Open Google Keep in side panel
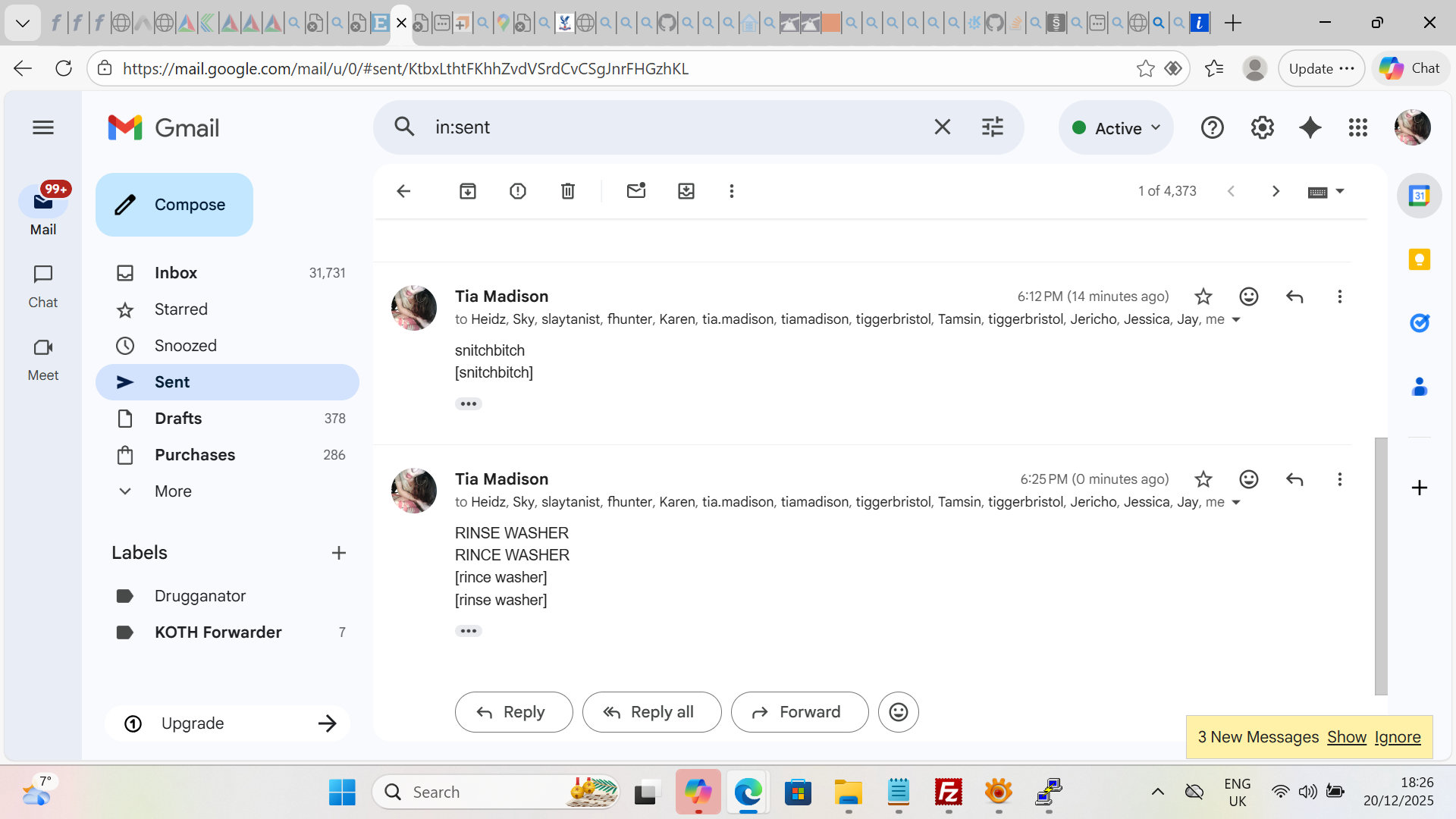The image size is (1456, 819). [x=1419, y=259]
